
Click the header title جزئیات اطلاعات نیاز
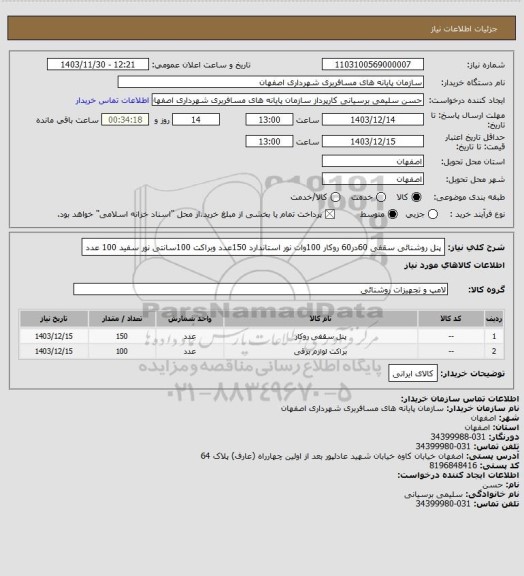(x=464, y=29)
